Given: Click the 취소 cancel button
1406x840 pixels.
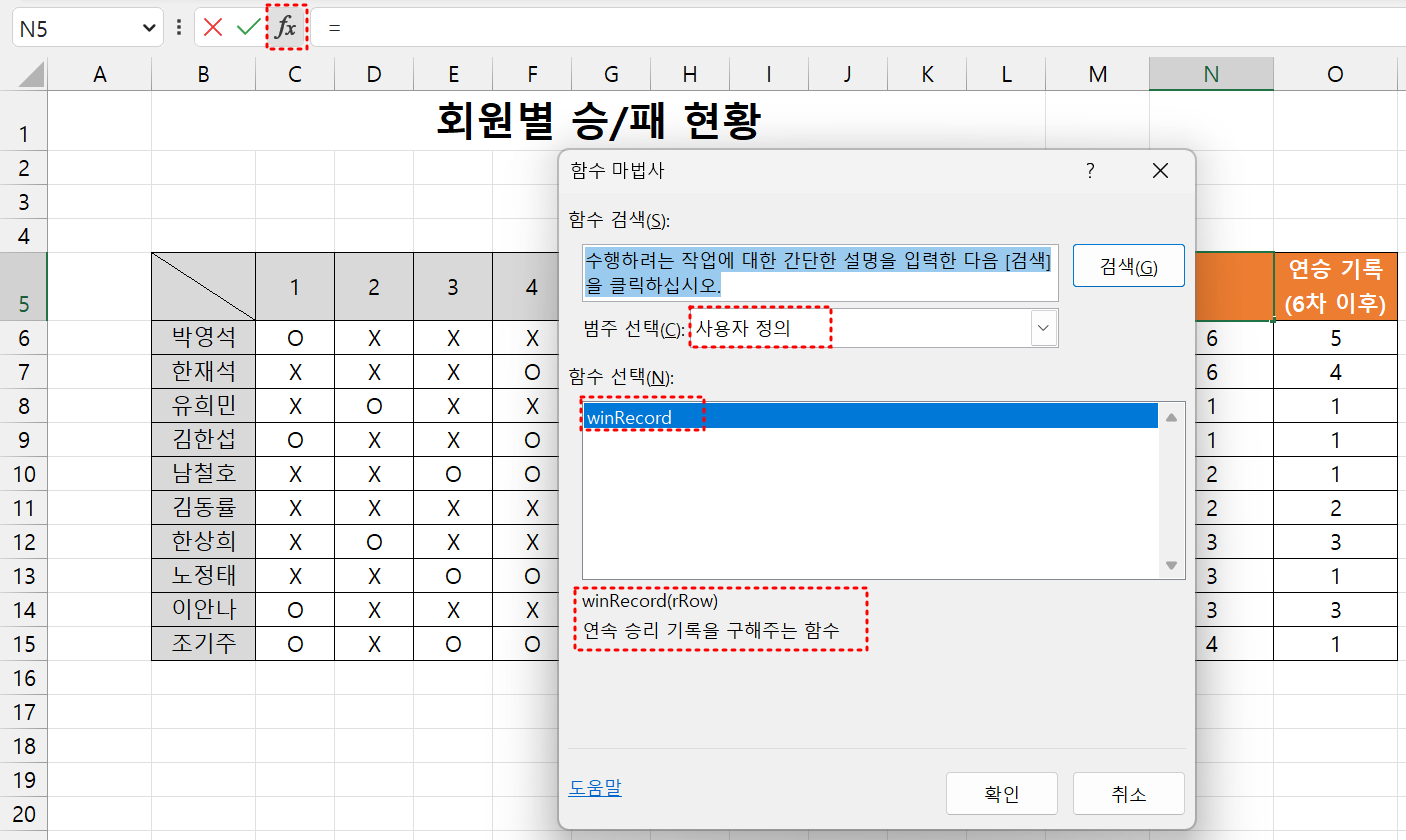Looking at the screenshot, I should [x=1128, y=794].
